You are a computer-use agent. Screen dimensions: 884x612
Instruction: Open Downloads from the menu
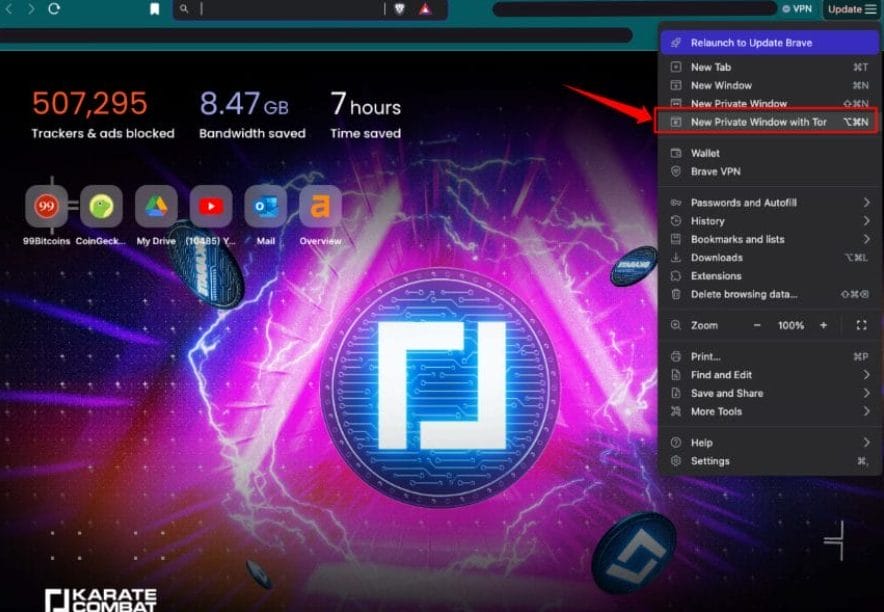770,258
